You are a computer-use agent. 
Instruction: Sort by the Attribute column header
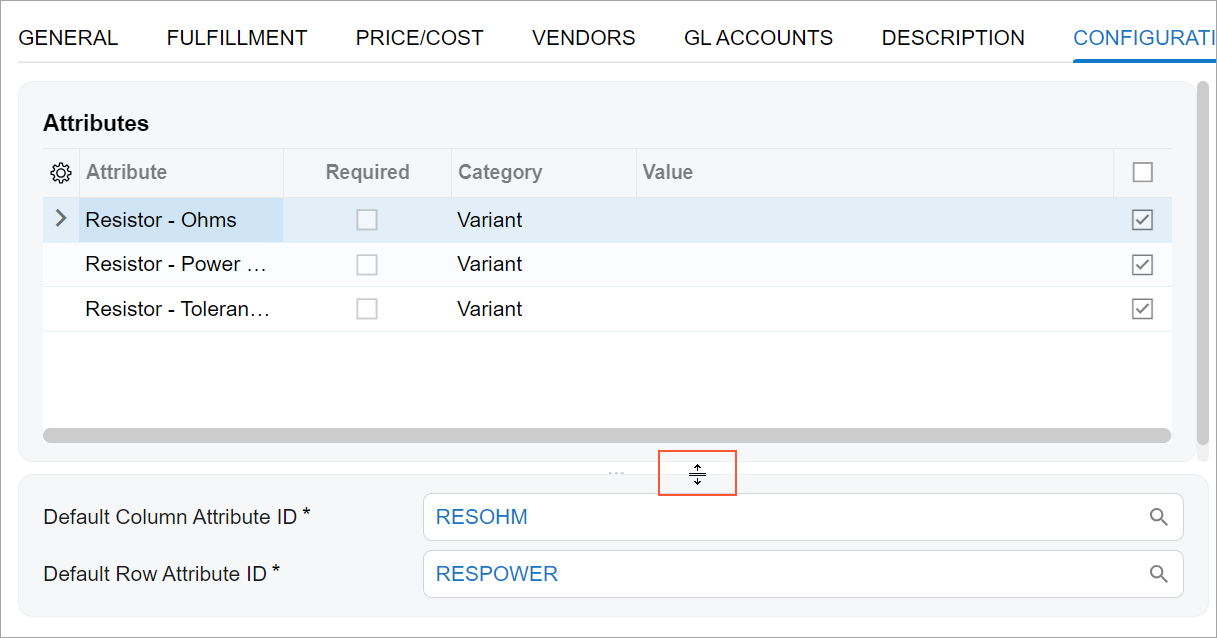[127, 172]
